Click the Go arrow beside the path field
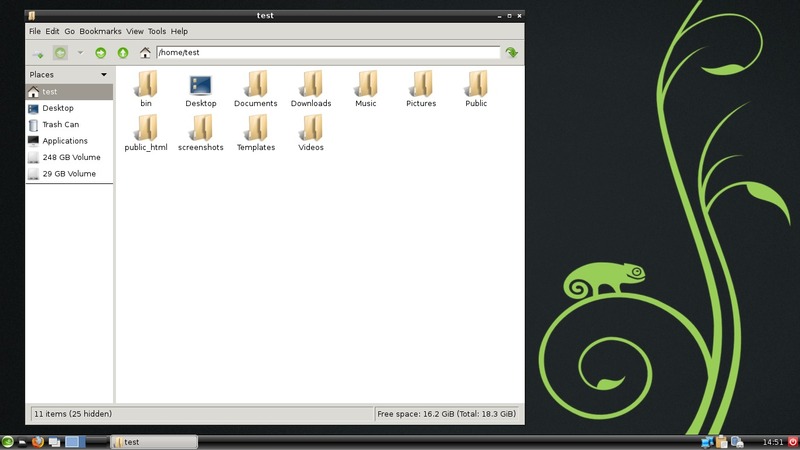This screenshot has height=450, width=800. pos(511,53)
